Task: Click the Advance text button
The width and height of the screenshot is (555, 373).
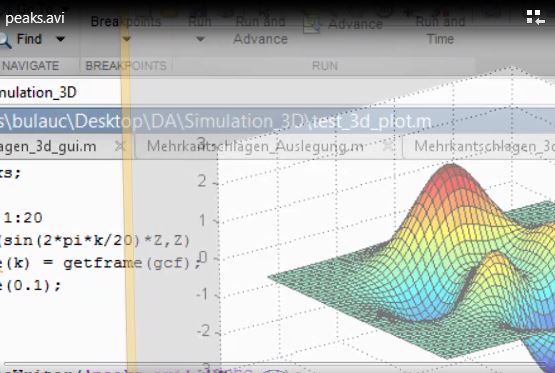Action: coord(355,24)
